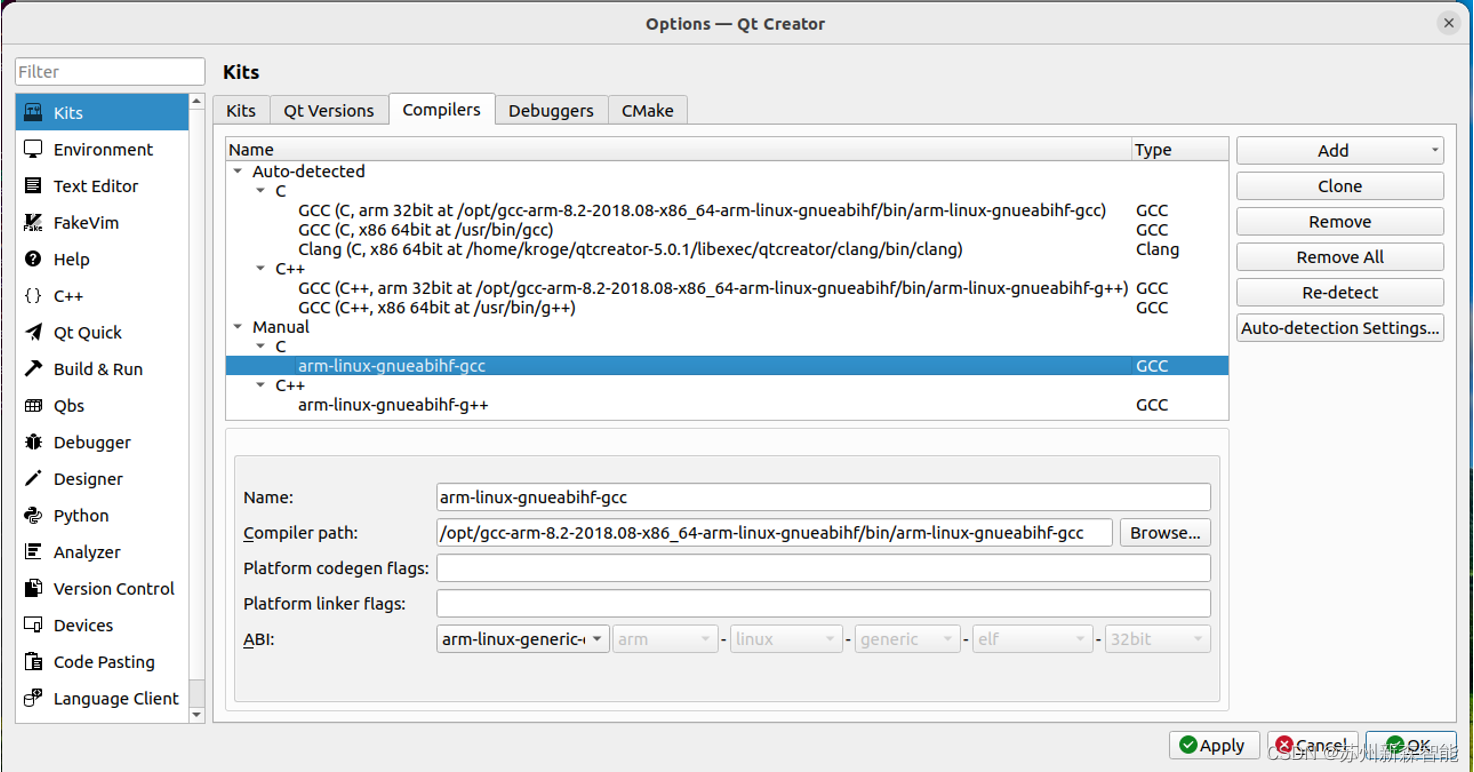Switch to the Debuggers tab

pyautogui.click(x=550, y=110)
